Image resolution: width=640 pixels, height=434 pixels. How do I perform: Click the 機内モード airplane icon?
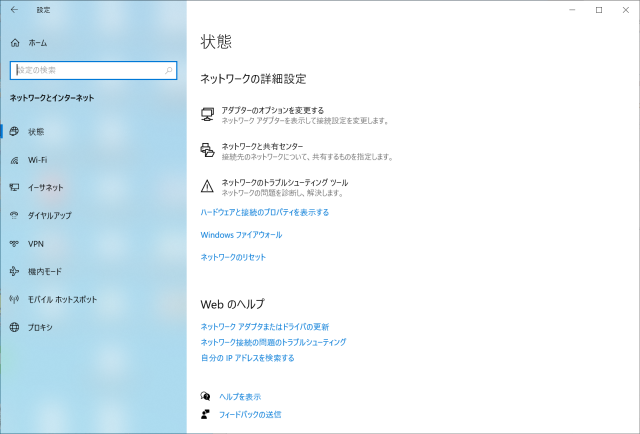click(x=14, y=272)
